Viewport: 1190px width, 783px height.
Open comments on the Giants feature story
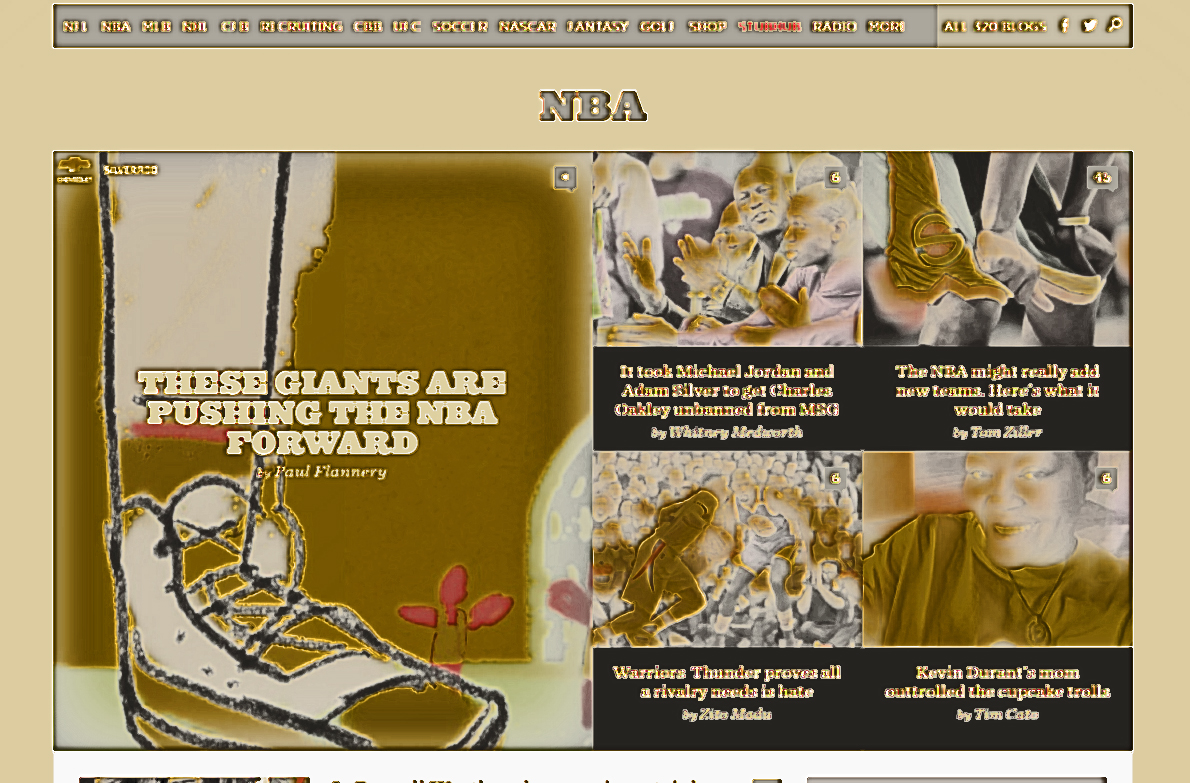565,178
